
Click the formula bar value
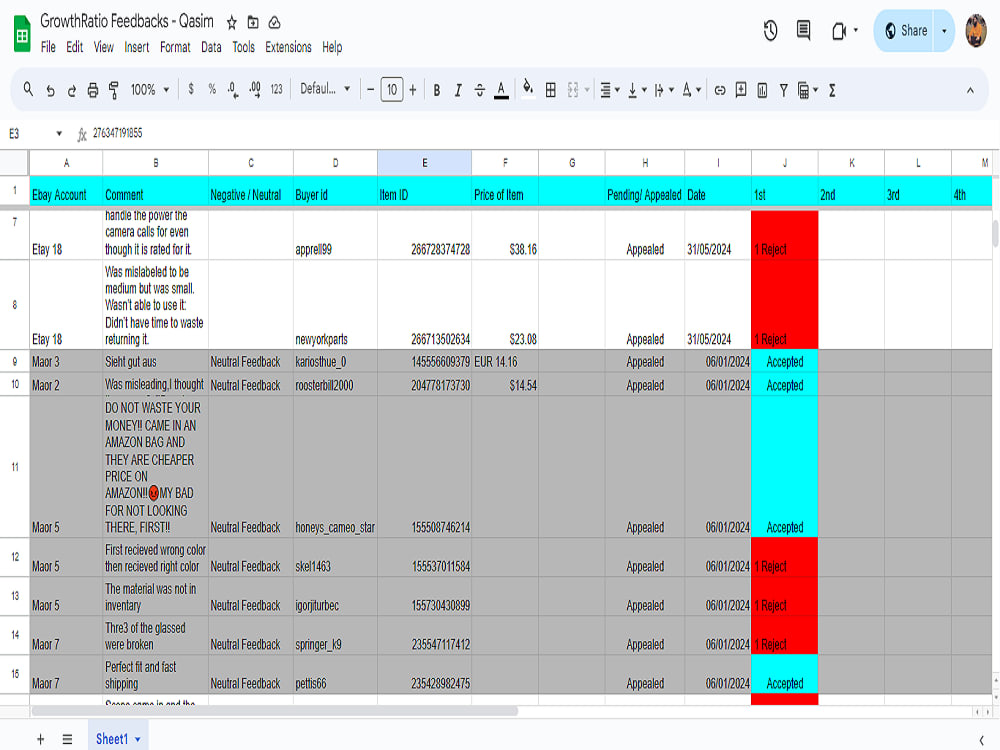pos(118,133)
